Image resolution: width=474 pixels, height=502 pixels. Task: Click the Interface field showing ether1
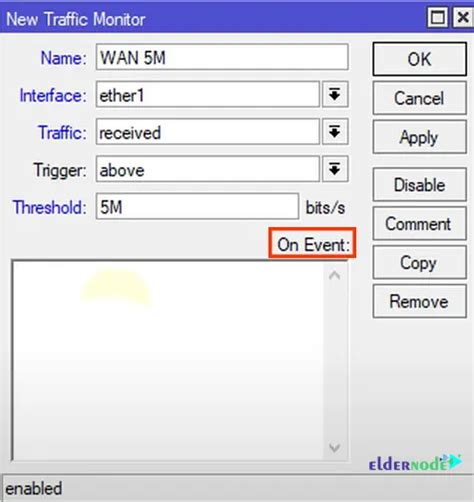pyautogui.click(x=208, y=94)
